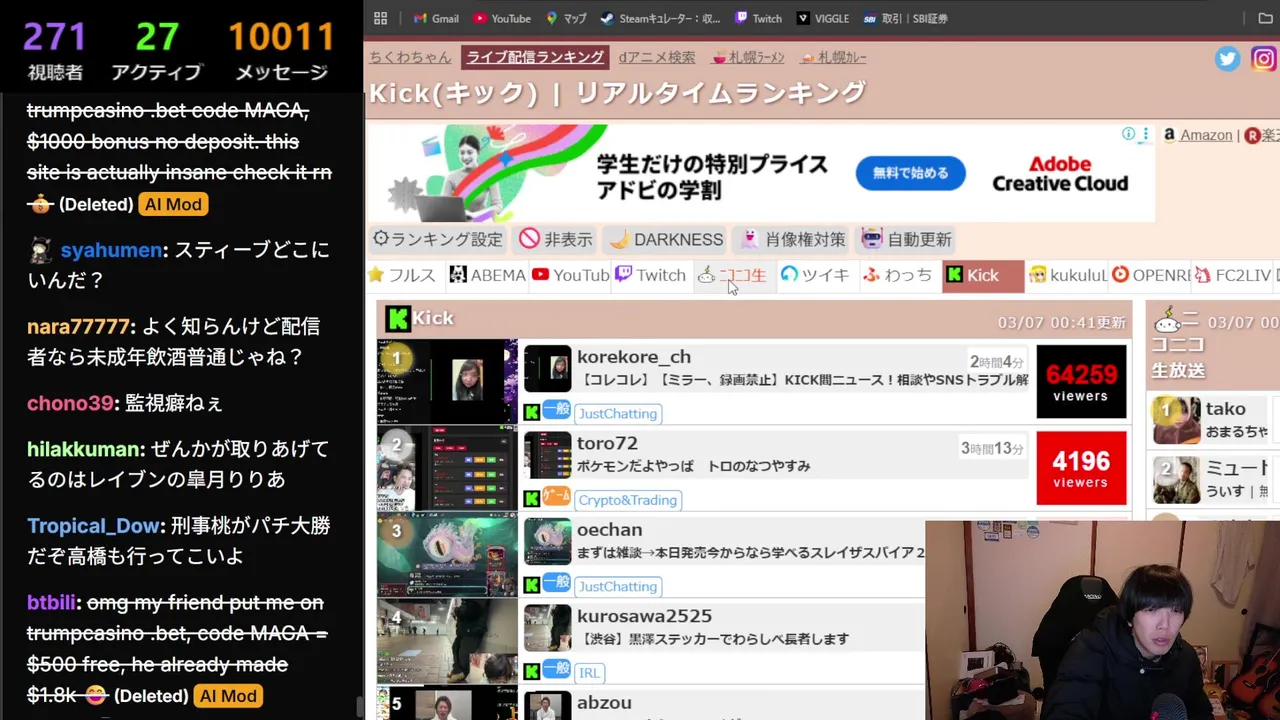Open Steamキュレーター bookmark

point(660,18)
